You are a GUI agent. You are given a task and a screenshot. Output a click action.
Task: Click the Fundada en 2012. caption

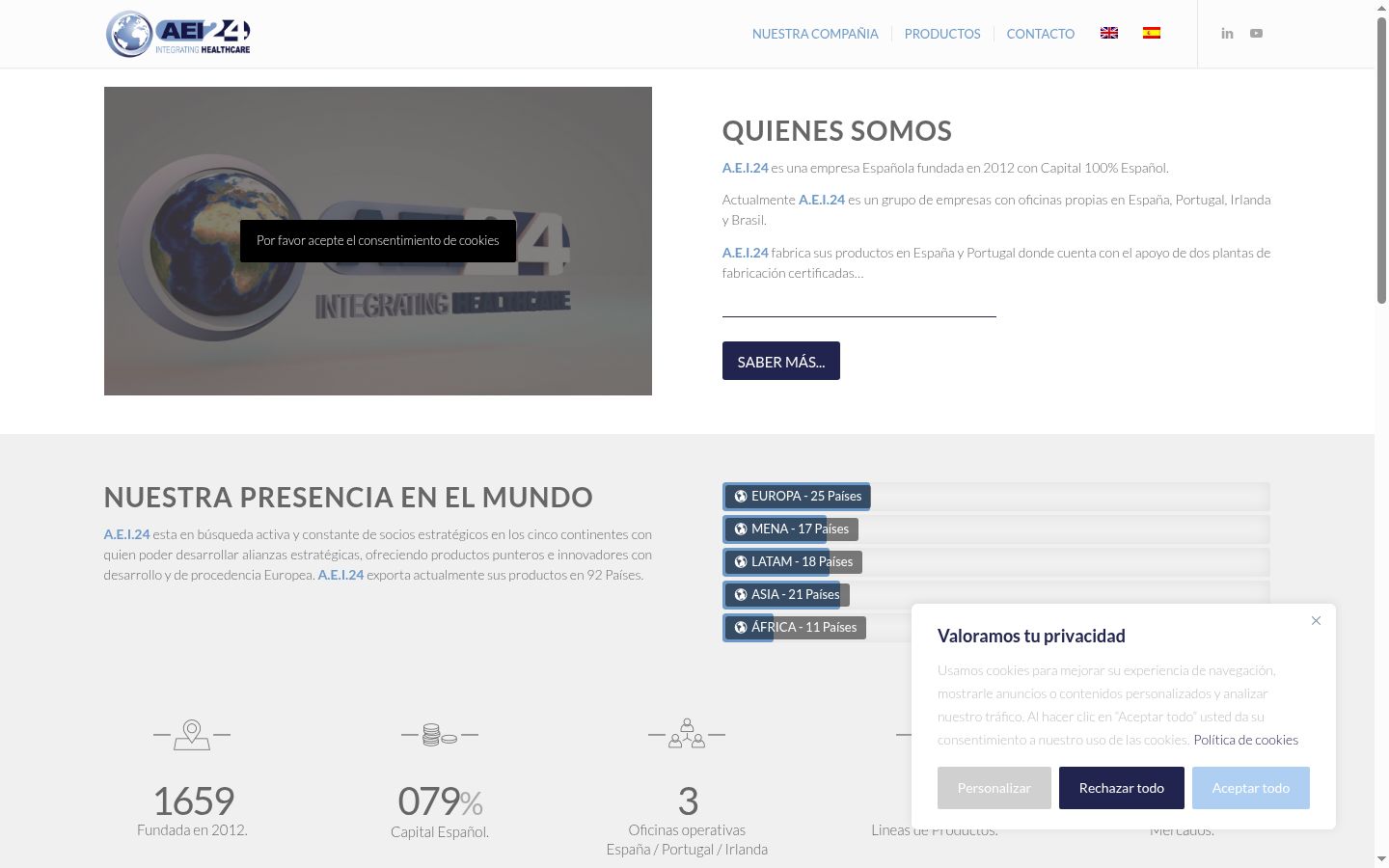[192, 829]
